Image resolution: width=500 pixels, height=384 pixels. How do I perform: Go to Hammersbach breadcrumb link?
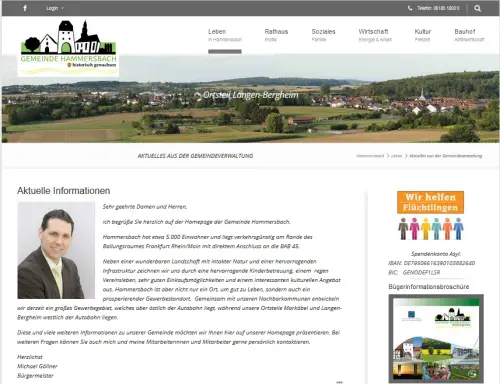coord(370,156)
